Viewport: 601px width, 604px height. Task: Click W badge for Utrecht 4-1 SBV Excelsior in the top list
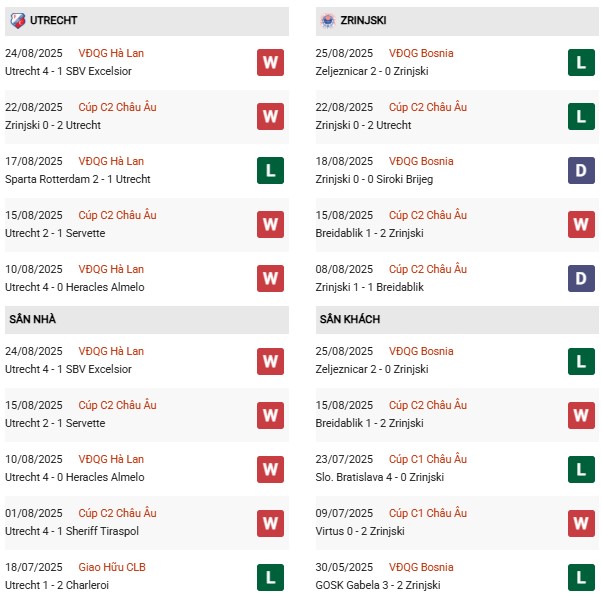(x=270, y=62)
